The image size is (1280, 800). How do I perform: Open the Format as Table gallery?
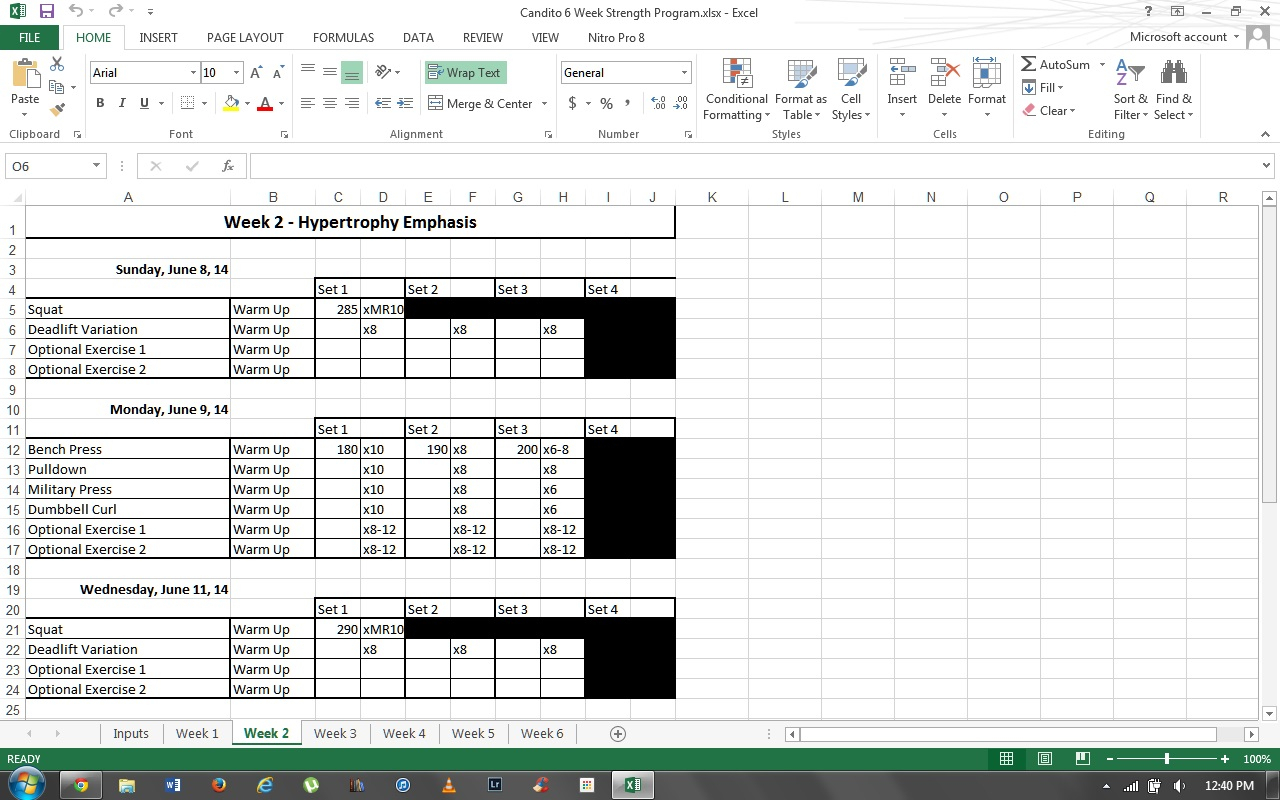coord(800,75)
